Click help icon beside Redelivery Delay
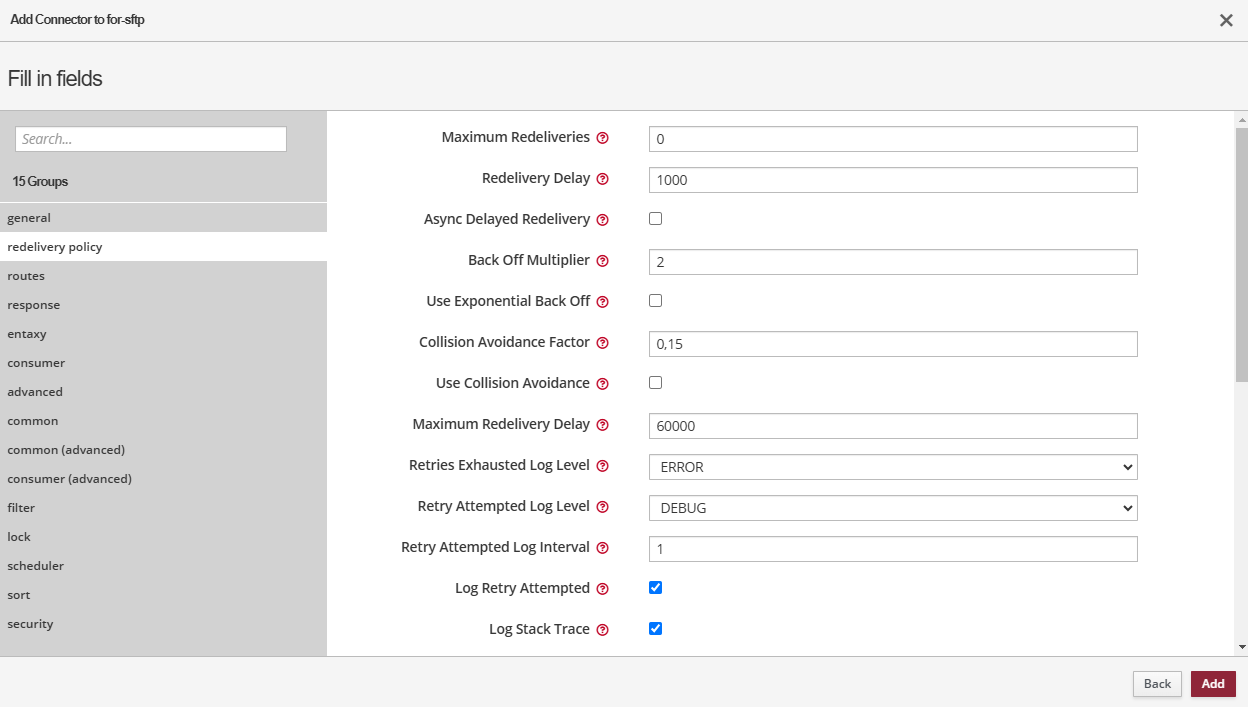The height and width of the screenshot is (707, 1248). [602, 179]
